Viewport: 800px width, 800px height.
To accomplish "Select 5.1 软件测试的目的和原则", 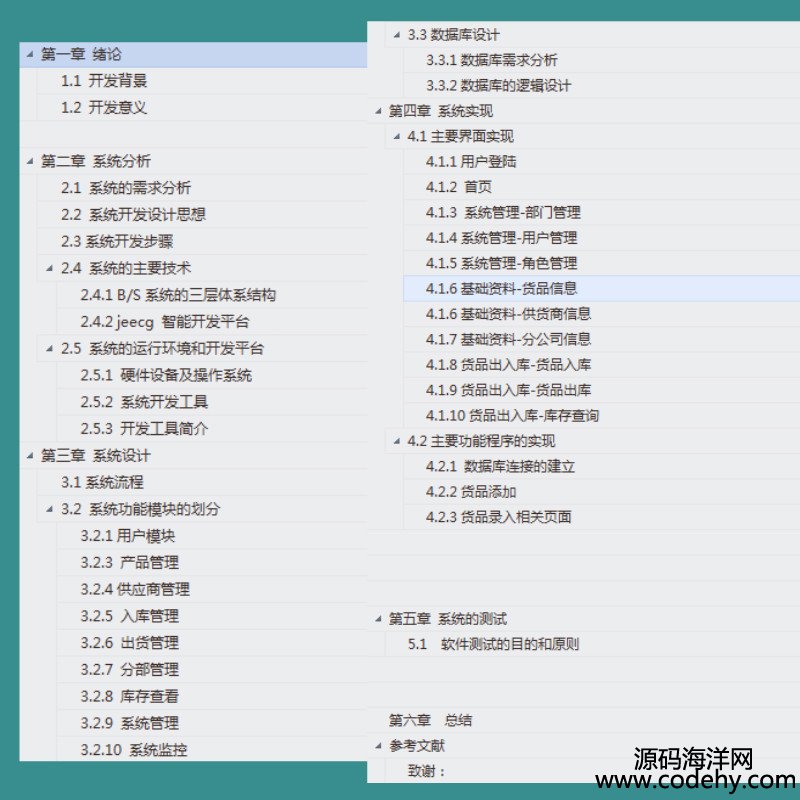I will [x=493, y=645].
